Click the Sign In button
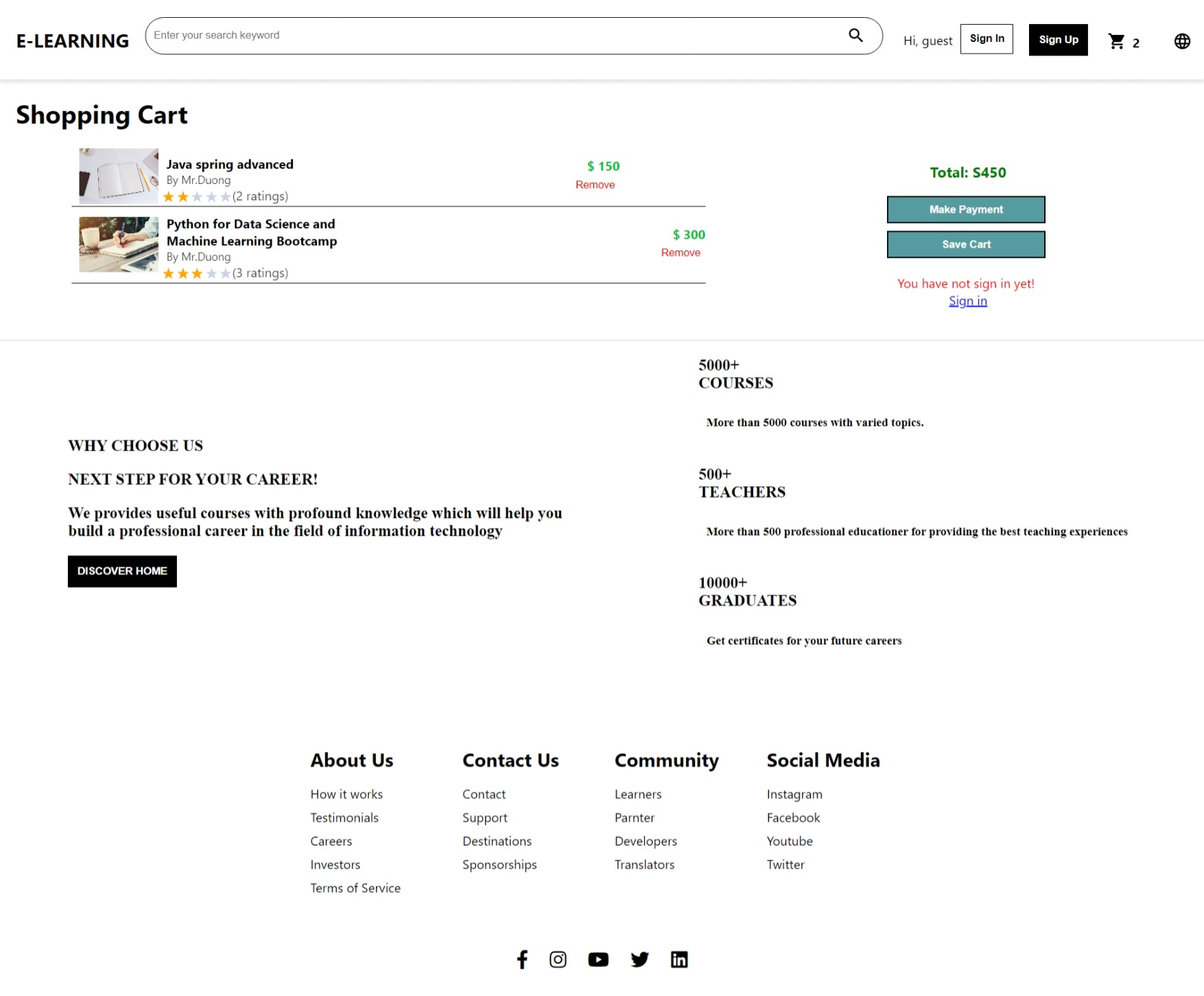The width and height of the screenshot is (1204, 996). coord(987,38)
